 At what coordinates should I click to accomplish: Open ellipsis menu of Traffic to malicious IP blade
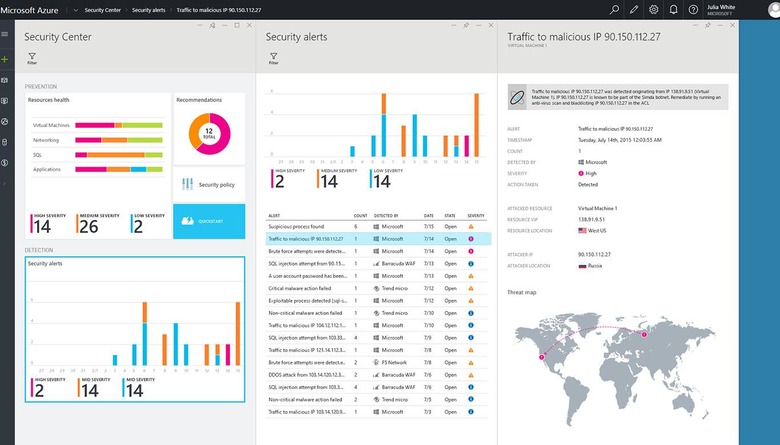pos(695,25)
